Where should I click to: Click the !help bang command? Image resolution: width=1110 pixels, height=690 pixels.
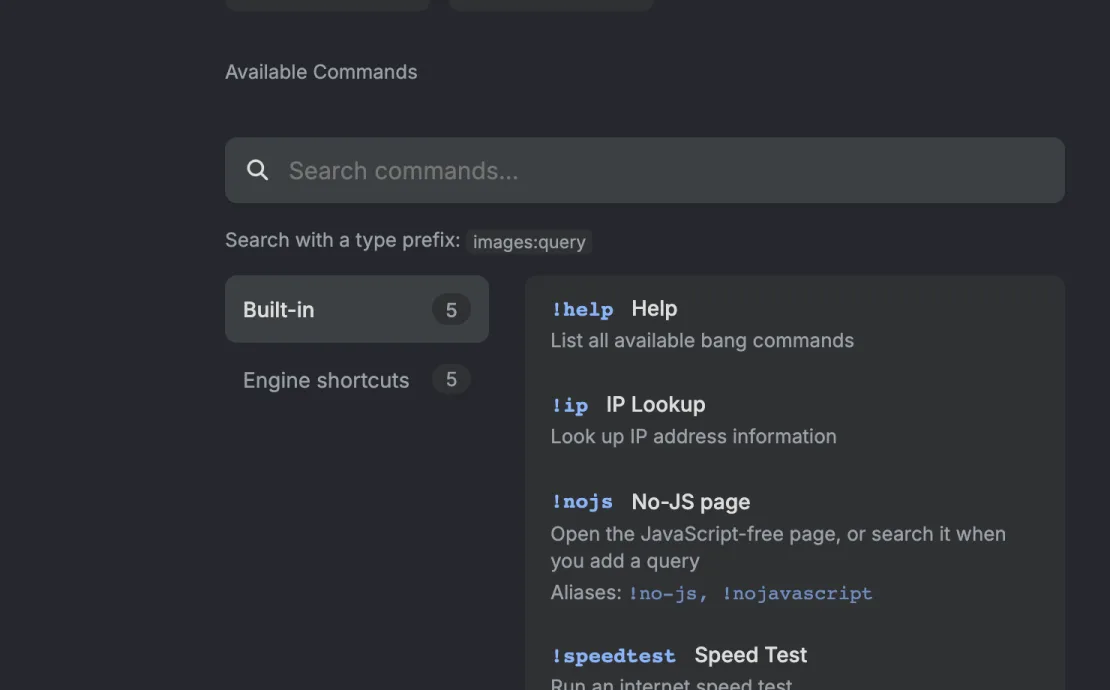[583, 310]
